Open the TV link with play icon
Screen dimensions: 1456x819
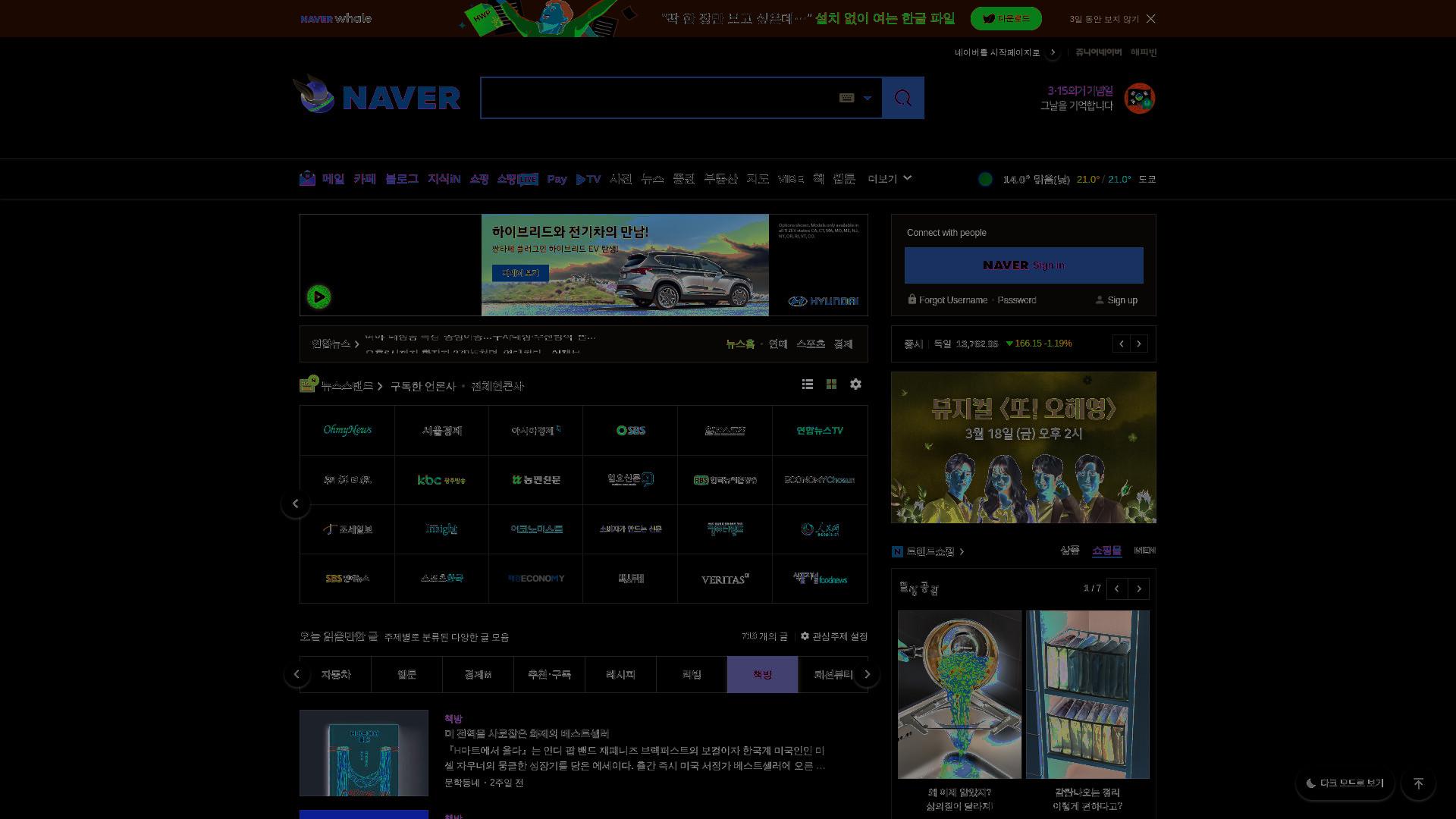coord(588,179)
